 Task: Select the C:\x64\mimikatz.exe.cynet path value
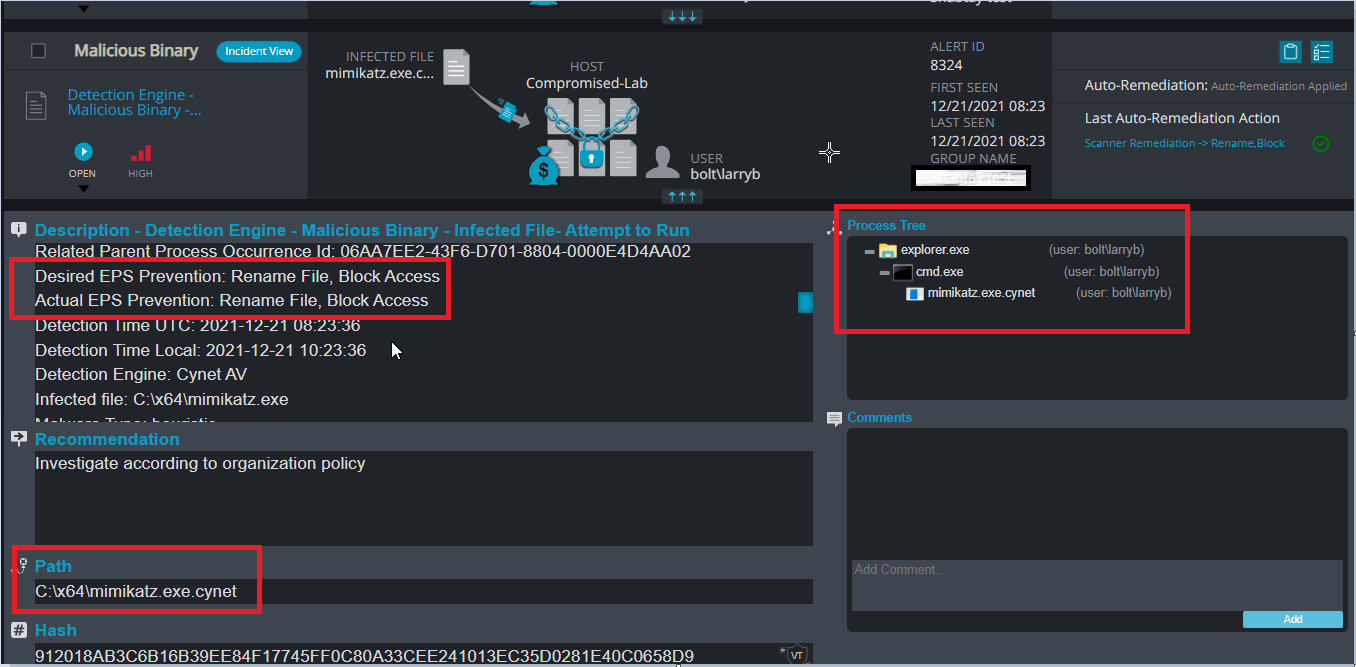[x=136, y=591]
